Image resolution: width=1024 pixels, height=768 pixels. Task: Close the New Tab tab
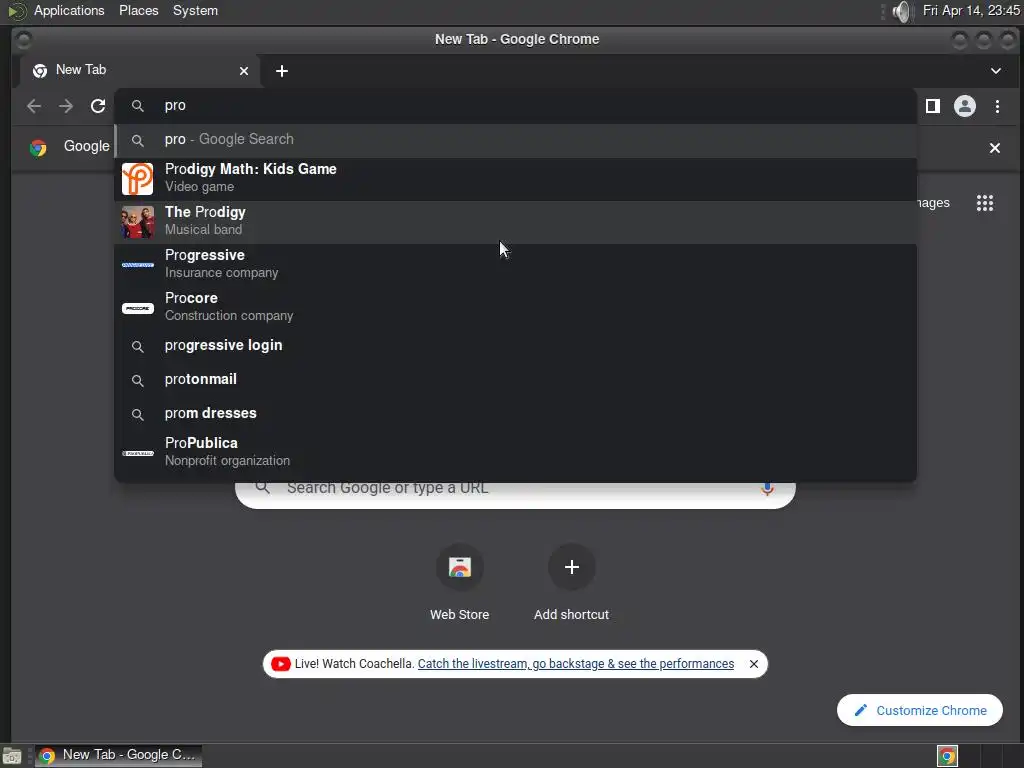coord(244,71)
